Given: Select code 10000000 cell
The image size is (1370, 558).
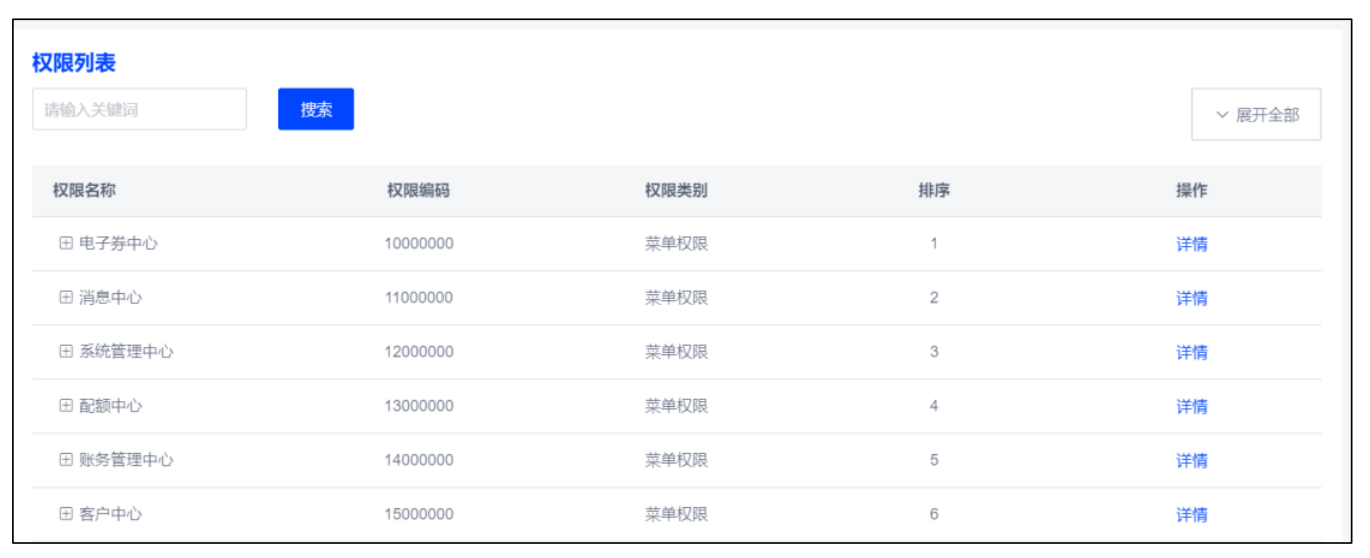Looking at the screenshot, I should (419, 243).
